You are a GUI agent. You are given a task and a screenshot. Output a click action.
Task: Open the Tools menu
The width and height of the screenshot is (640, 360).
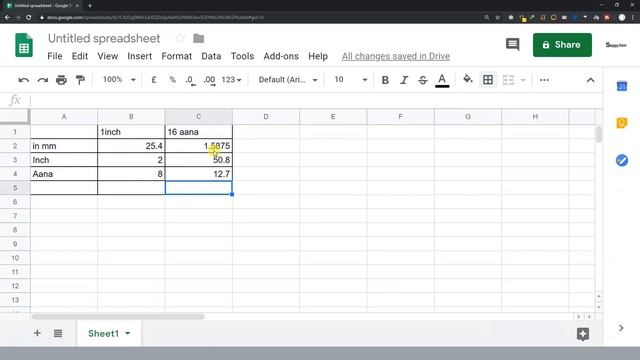pyautogui.click(x=242, y=56)
